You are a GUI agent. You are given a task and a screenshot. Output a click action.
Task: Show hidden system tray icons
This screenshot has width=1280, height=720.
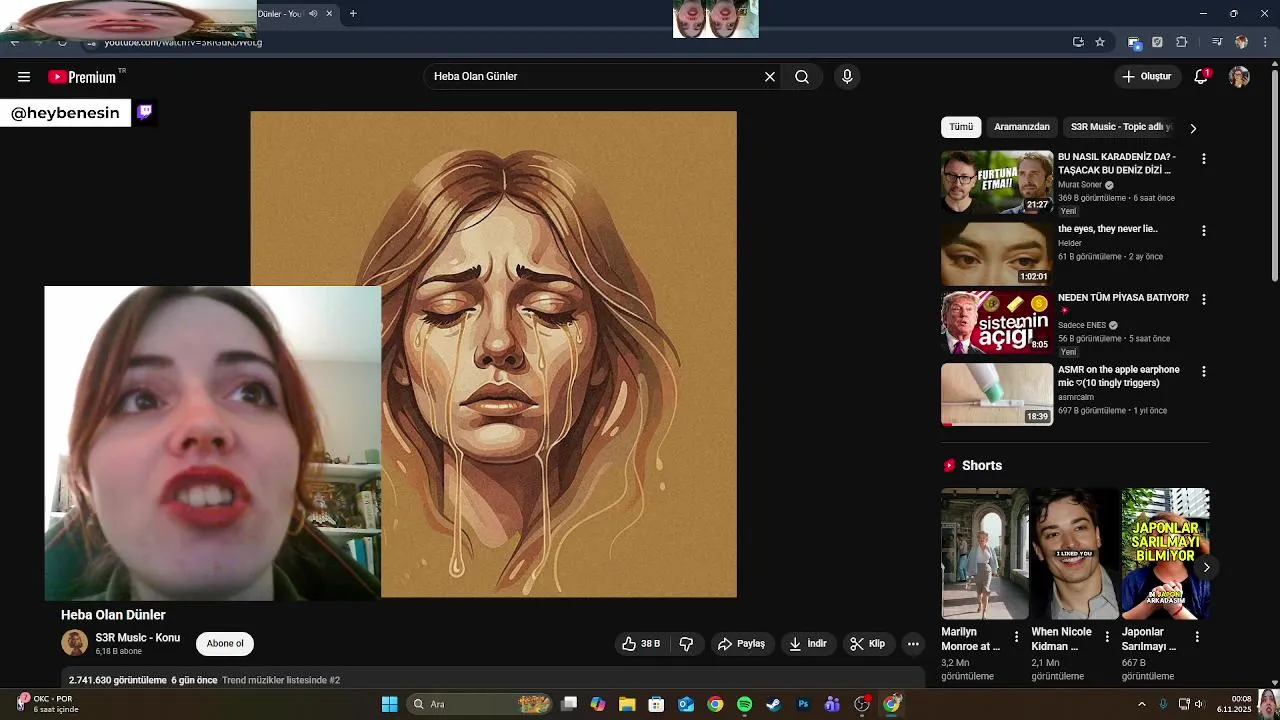tap(1141, 704)
